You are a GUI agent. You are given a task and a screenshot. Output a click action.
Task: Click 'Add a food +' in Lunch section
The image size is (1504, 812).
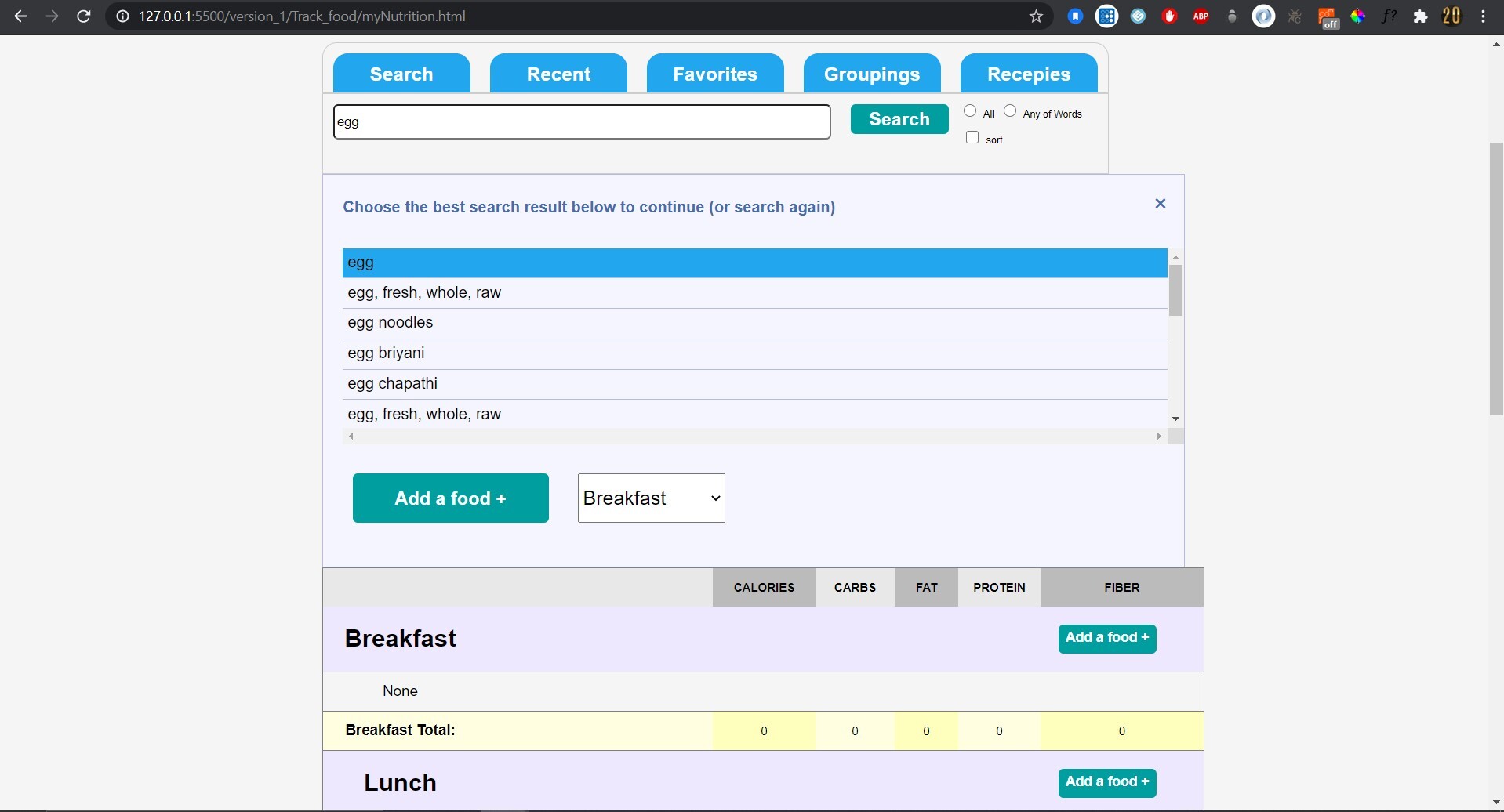(1107, 782)
